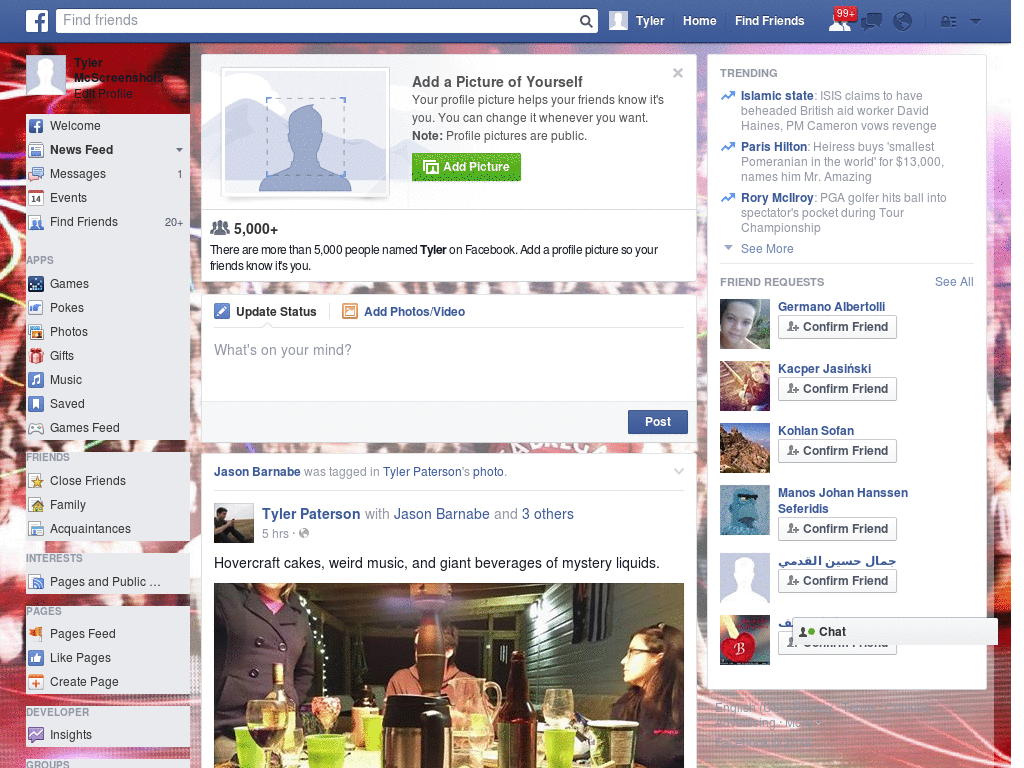Select the Update Status tab
This screenshot has height=768, width=1024.
point(265,312)
